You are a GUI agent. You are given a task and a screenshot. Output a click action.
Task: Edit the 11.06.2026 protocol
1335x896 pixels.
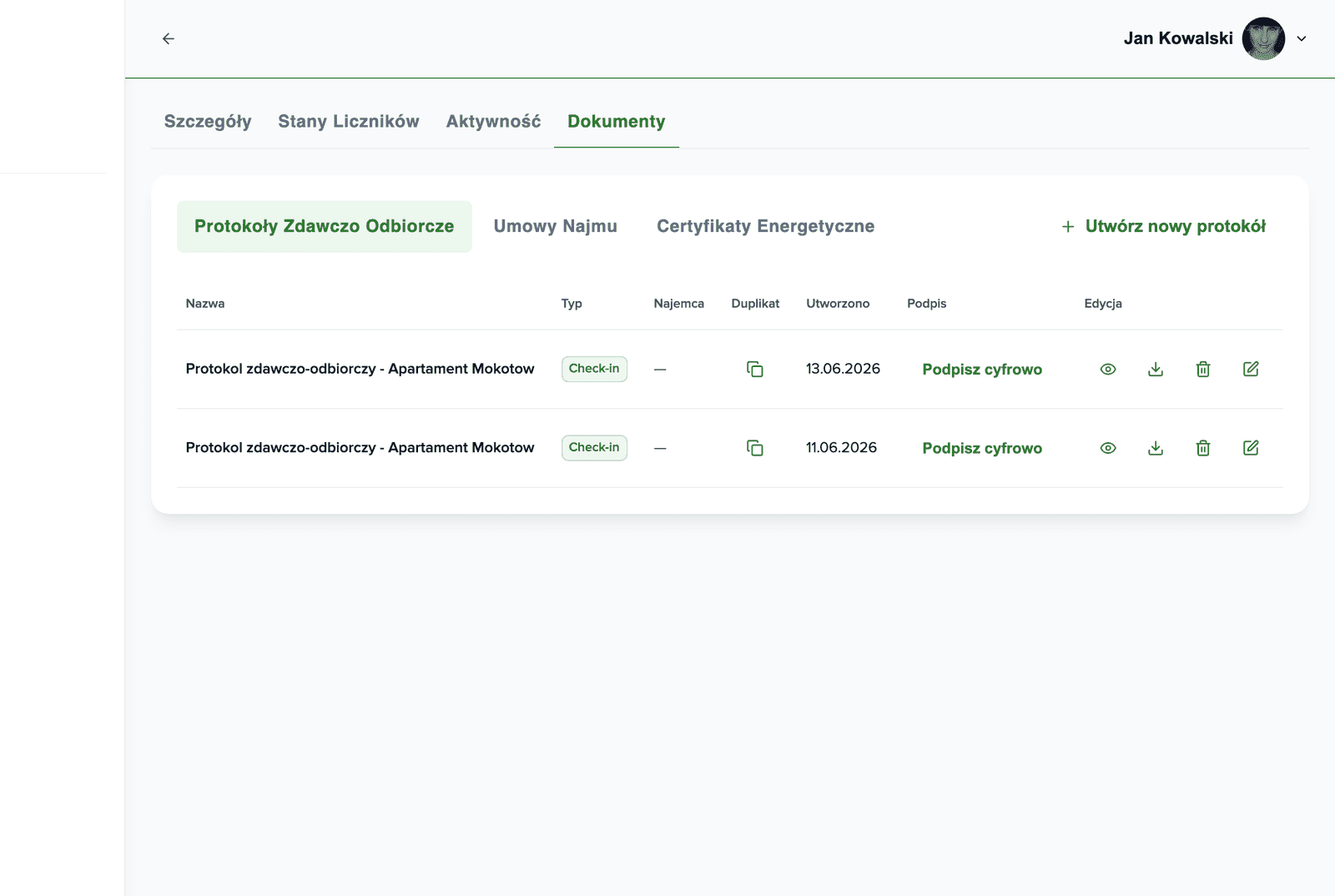click(1251, 448)
